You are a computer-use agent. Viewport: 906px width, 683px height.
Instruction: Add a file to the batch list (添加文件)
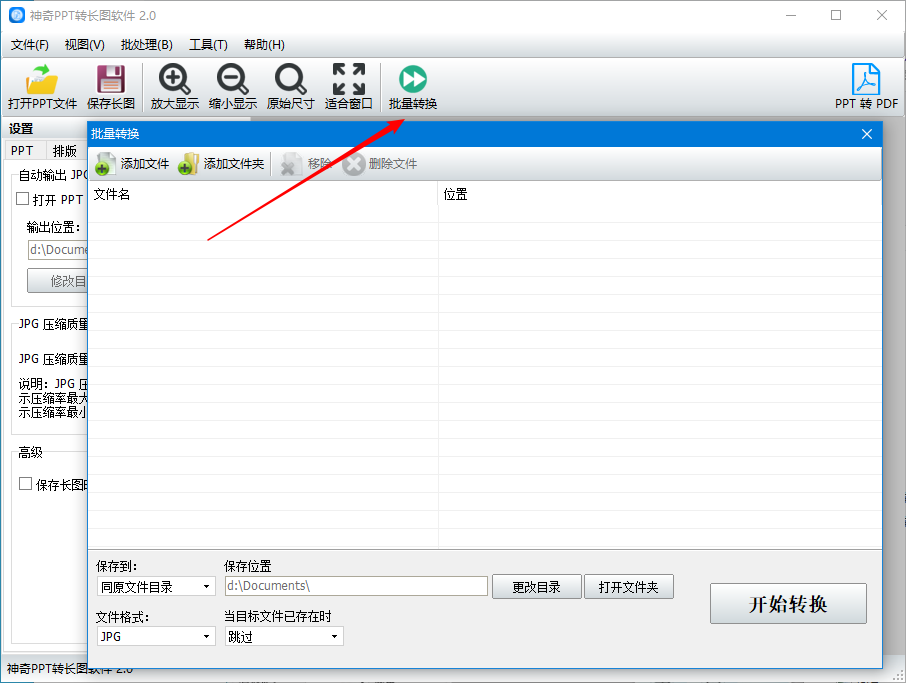132,164
